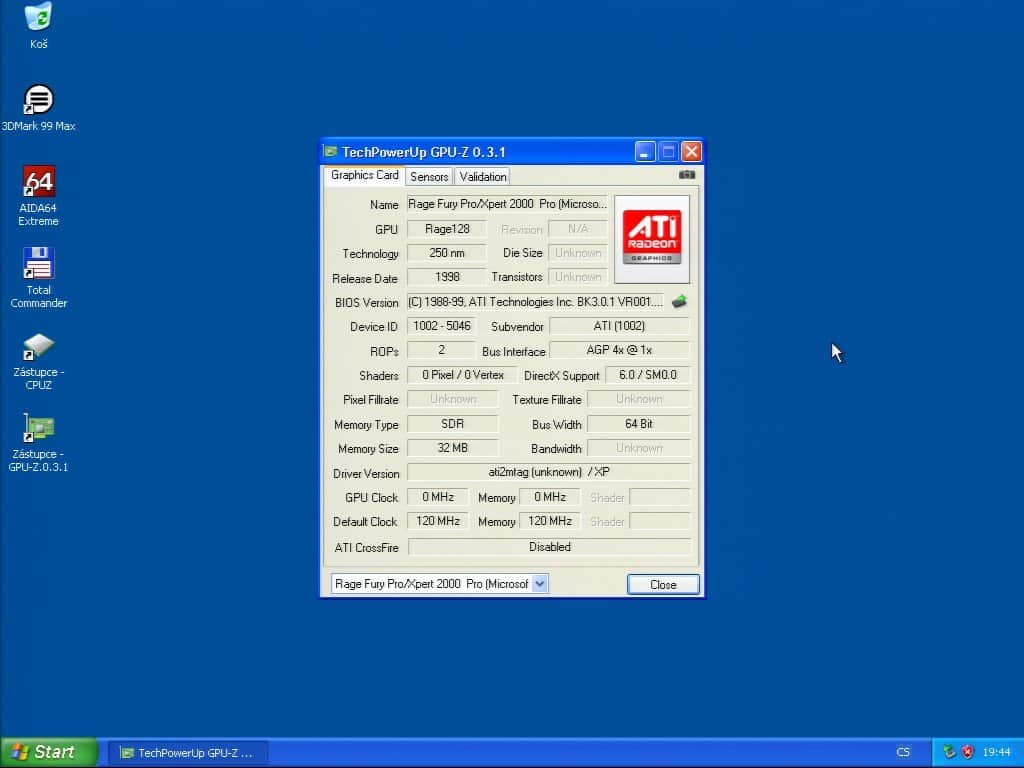Select the Zástupce - GPU-Z.0.3.1 shortcut
Image resolution: width=1024 pixels, height=768 pixels.
coord(39,443)
